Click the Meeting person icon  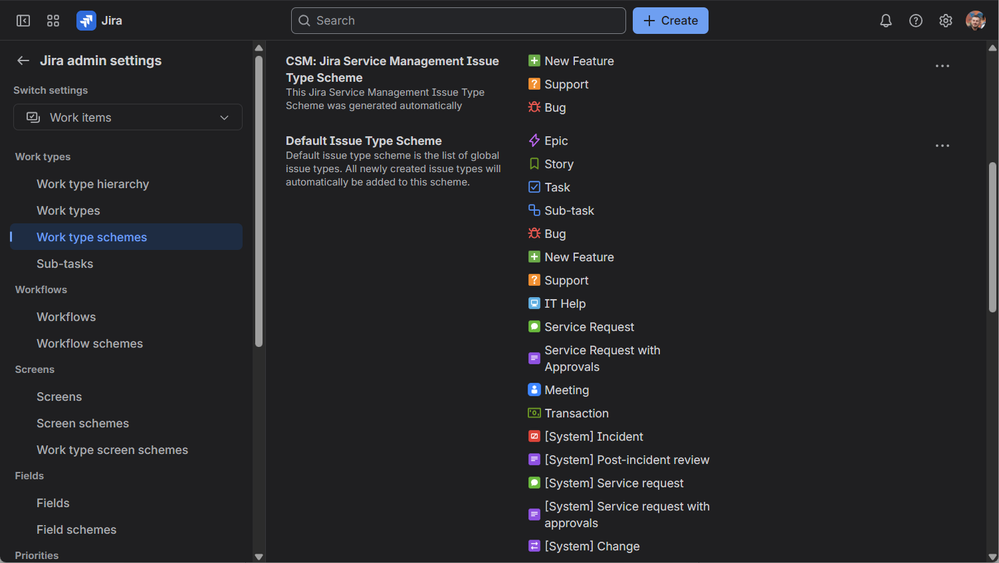[x=534, y=389]
